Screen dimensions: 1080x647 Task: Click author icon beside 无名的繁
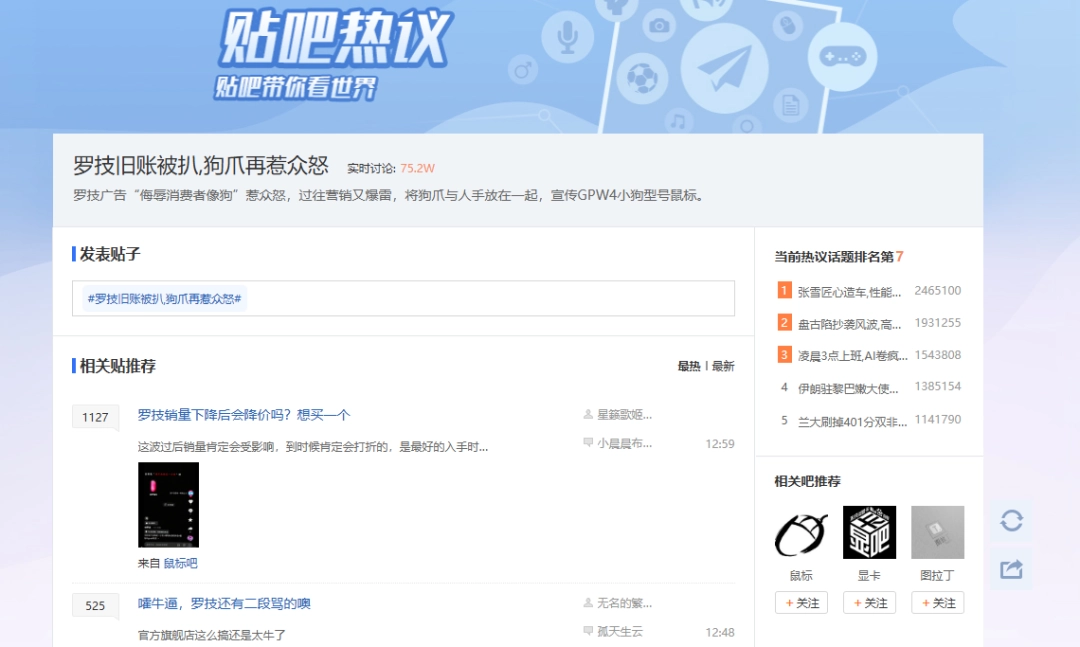[x=588, y=603]
